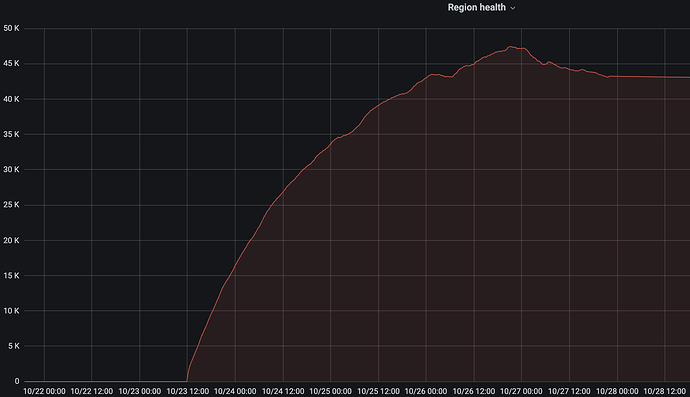Viewport: 690px width, 397px height.
Task: Click the 10/22 12:00 time label
Action: coord(92,391)
